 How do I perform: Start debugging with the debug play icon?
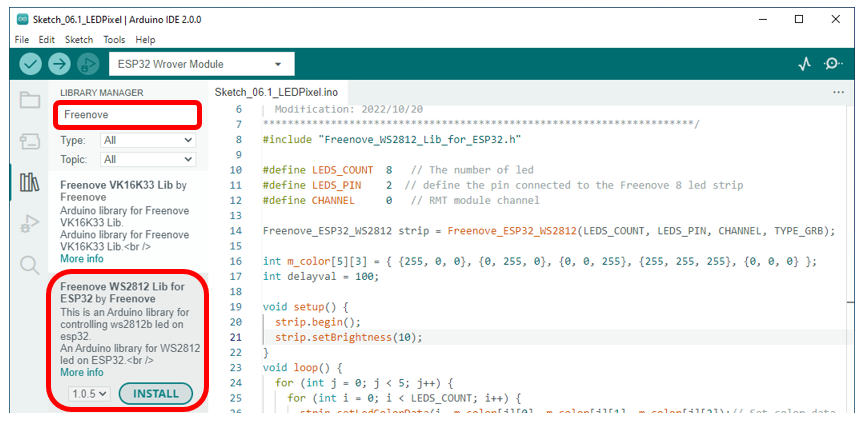88,64
